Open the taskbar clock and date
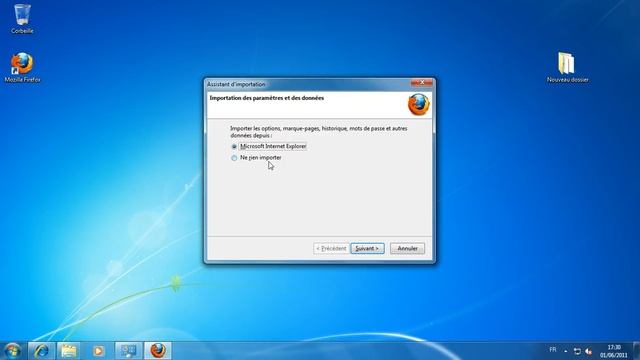 pos(613,351)
